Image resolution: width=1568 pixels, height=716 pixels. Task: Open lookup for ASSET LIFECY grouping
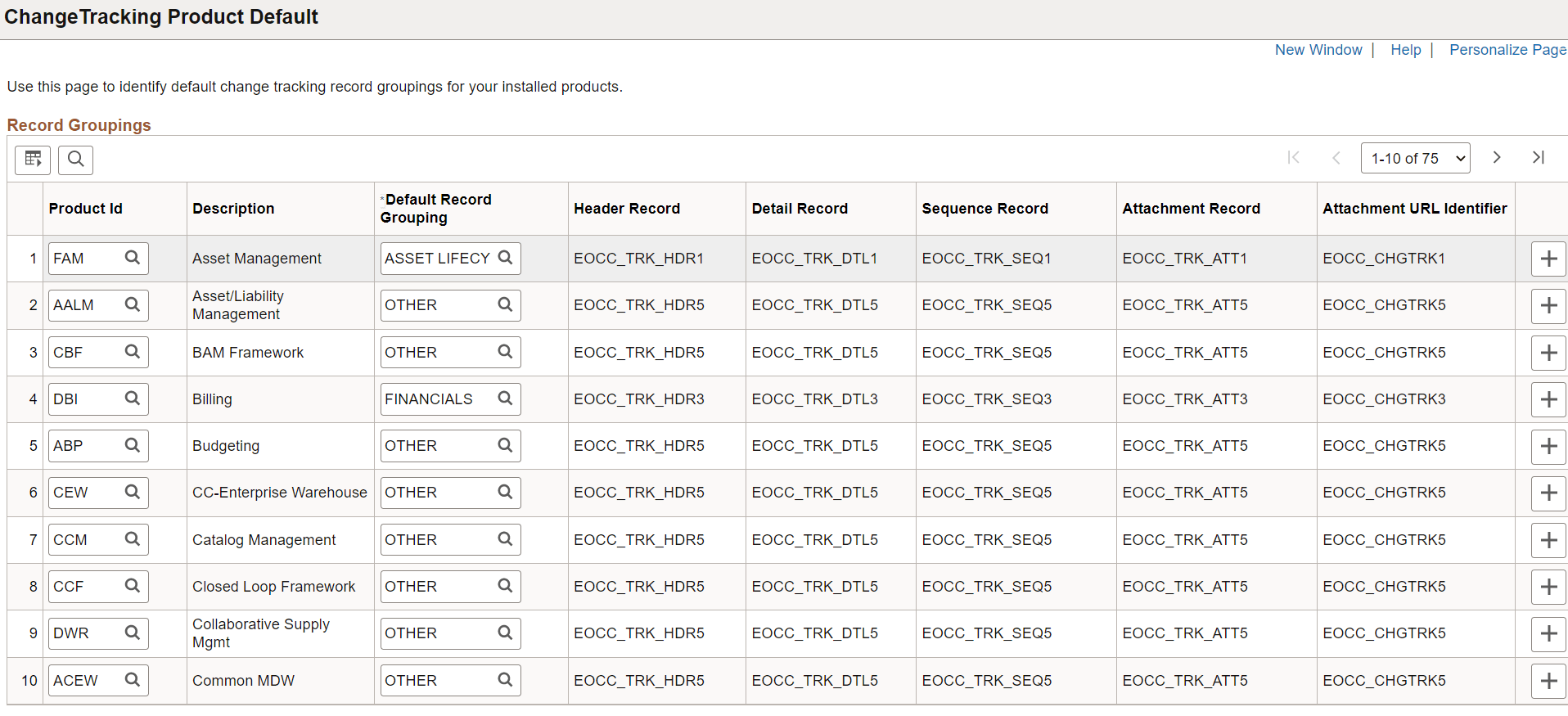(506, 258)
